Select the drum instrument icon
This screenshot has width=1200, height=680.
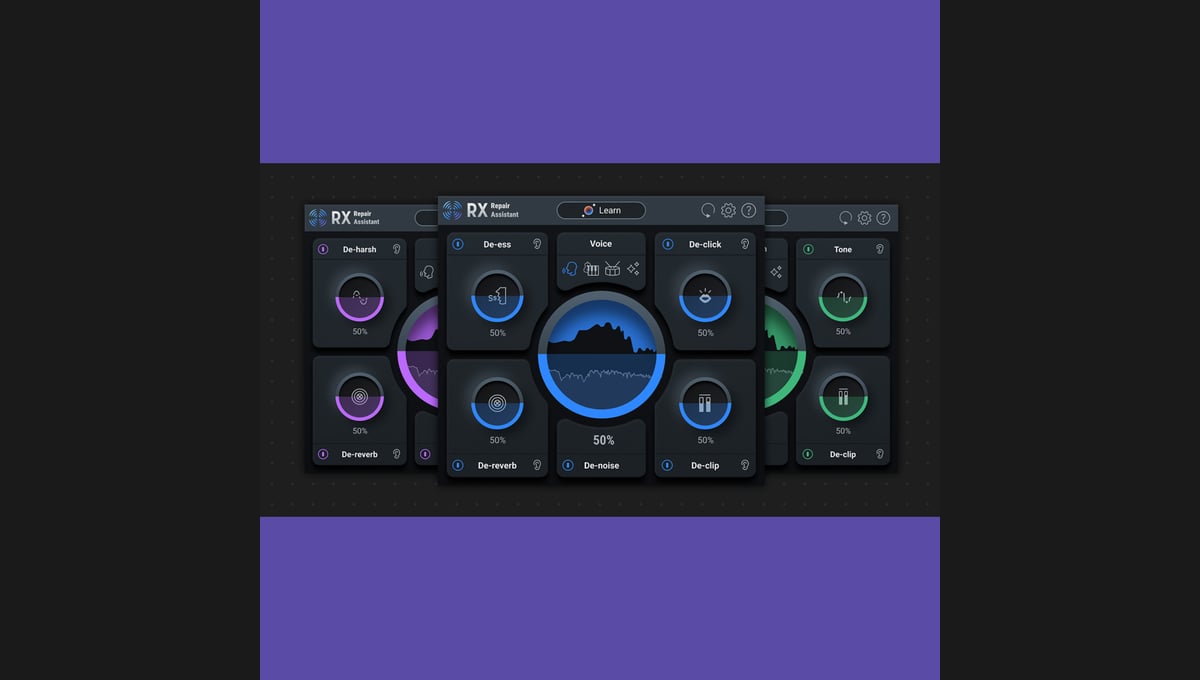pos(612,269)
